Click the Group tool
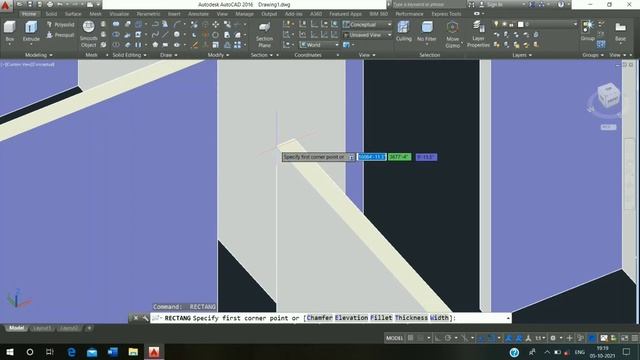640x360 pixels. [x=588, y=31]
